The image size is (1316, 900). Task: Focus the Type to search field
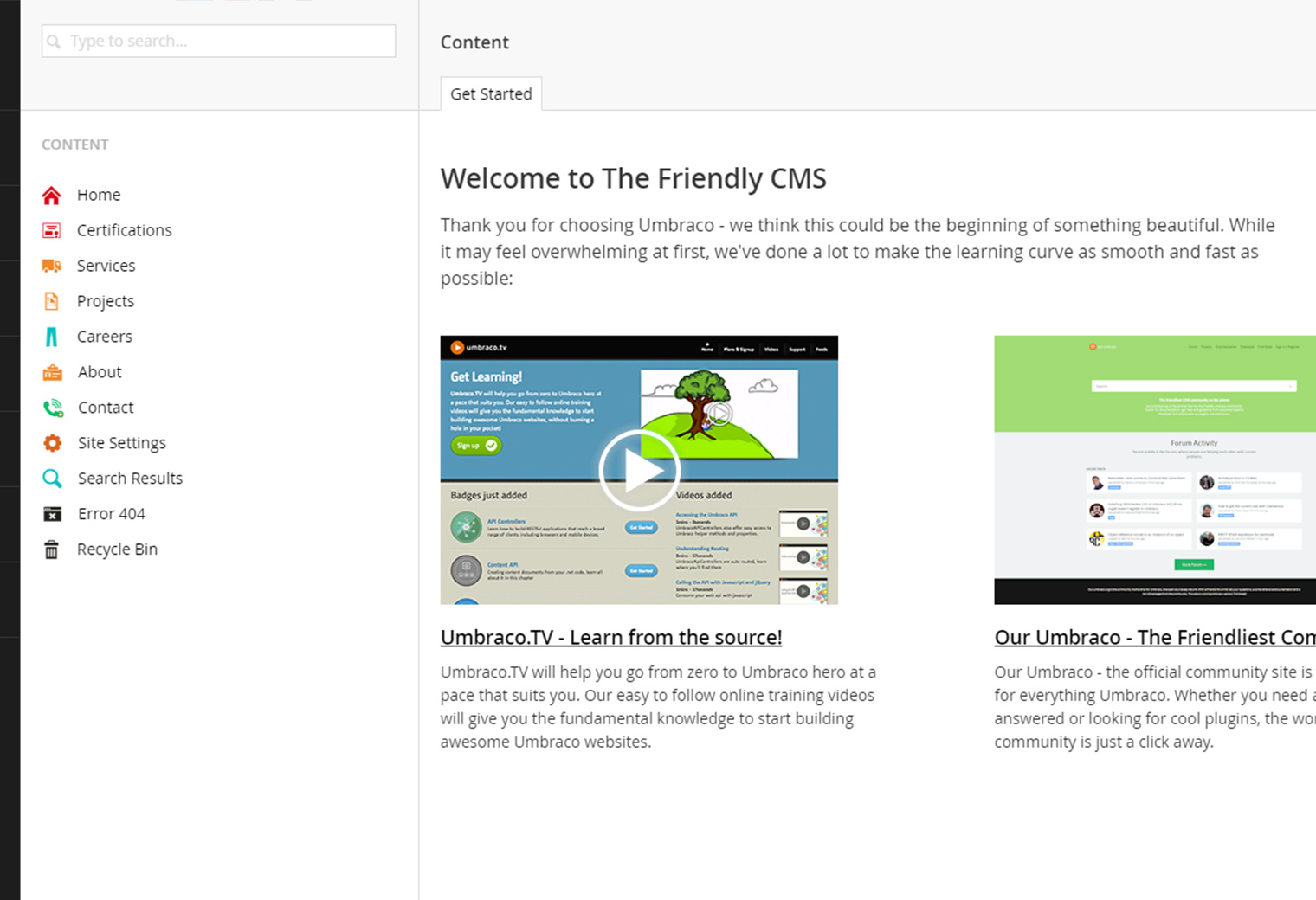[x=218, y=42]
